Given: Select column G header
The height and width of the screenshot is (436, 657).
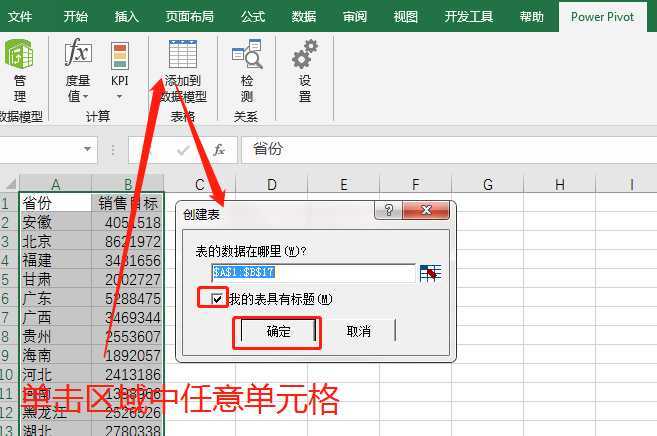Looking at the screenshot, I should point(488,184).
